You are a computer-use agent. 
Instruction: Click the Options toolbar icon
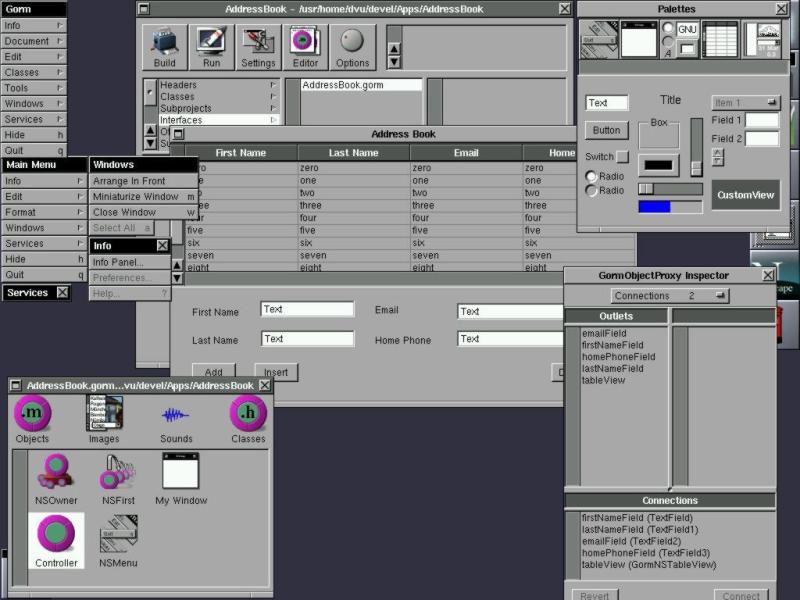[x=352, y=47]
